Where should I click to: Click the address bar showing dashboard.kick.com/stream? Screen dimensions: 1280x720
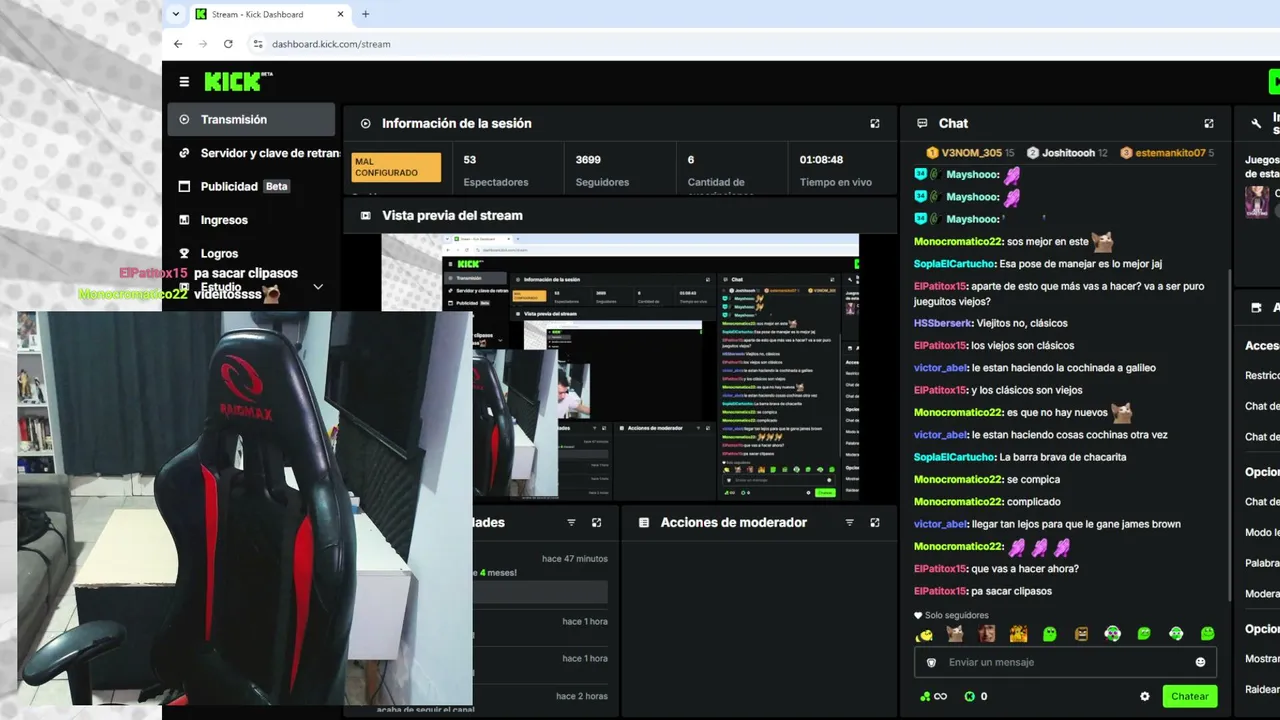click(331, 44)
